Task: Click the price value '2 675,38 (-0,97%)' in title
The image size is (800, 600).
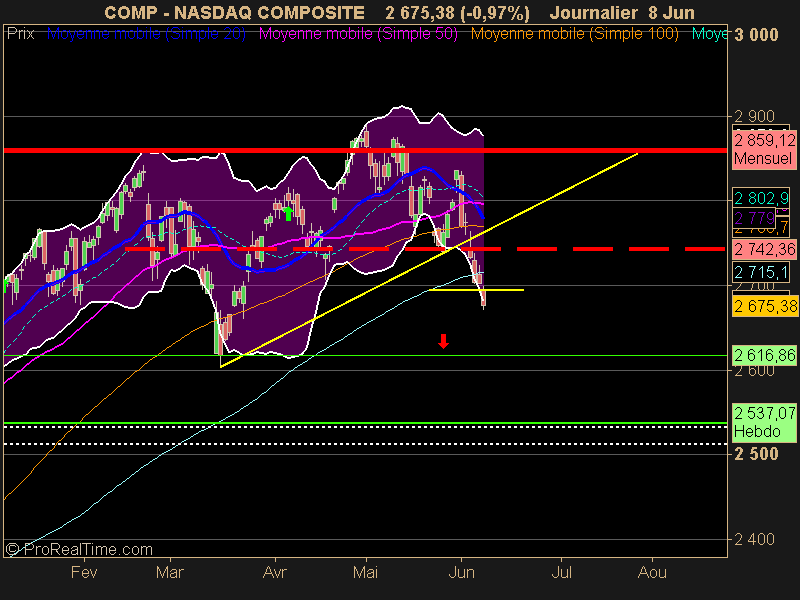Action: (457, 12)
